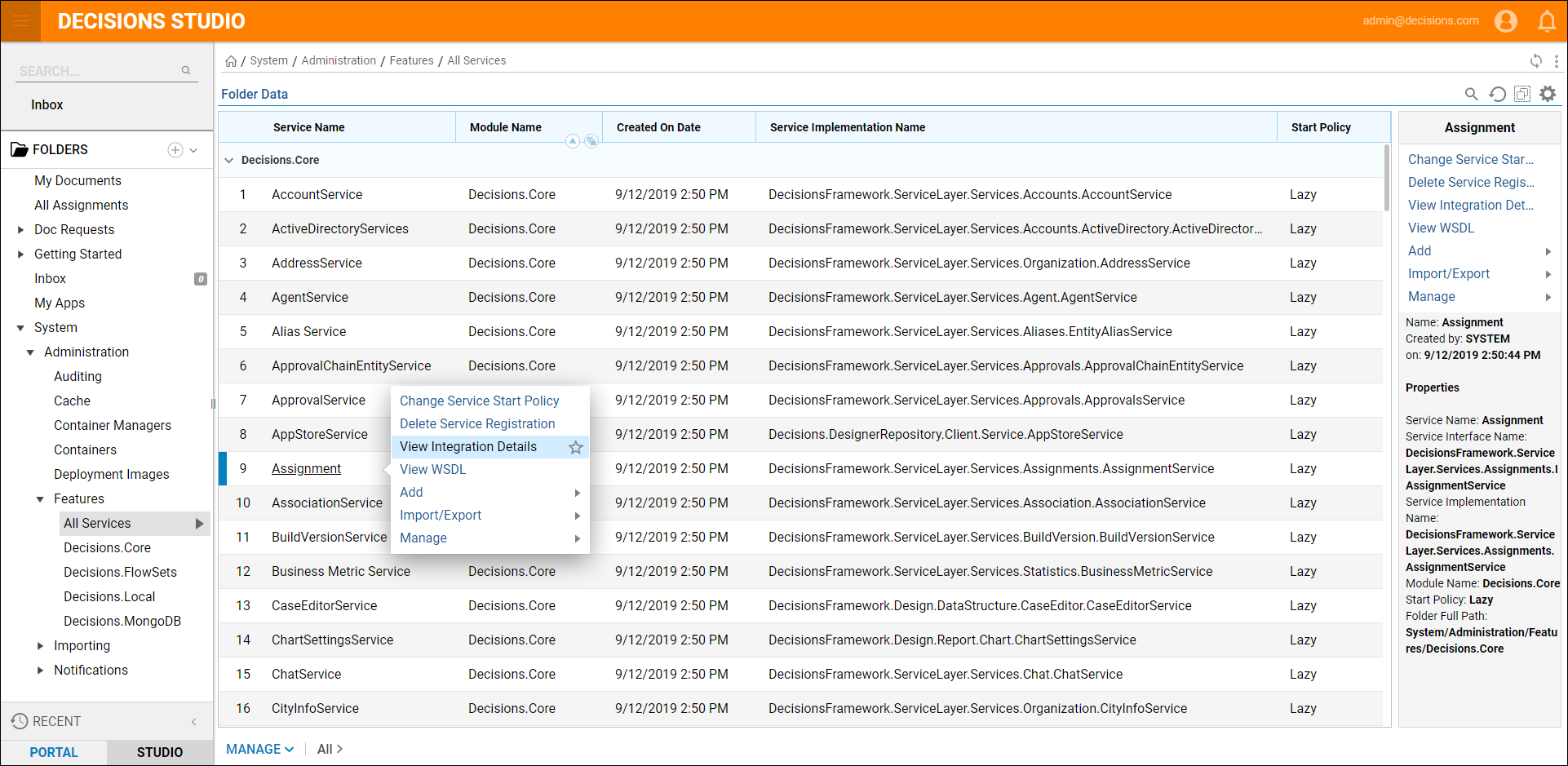This screenshot has width=1568, height=766.
Task: Open the Assignment service link
Action: click(306, 468)
